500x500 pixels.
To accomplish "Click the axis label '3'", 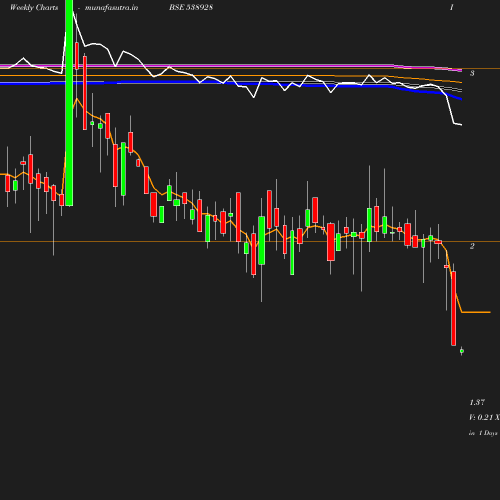I will pyautogui.click(x=472, y=73).
